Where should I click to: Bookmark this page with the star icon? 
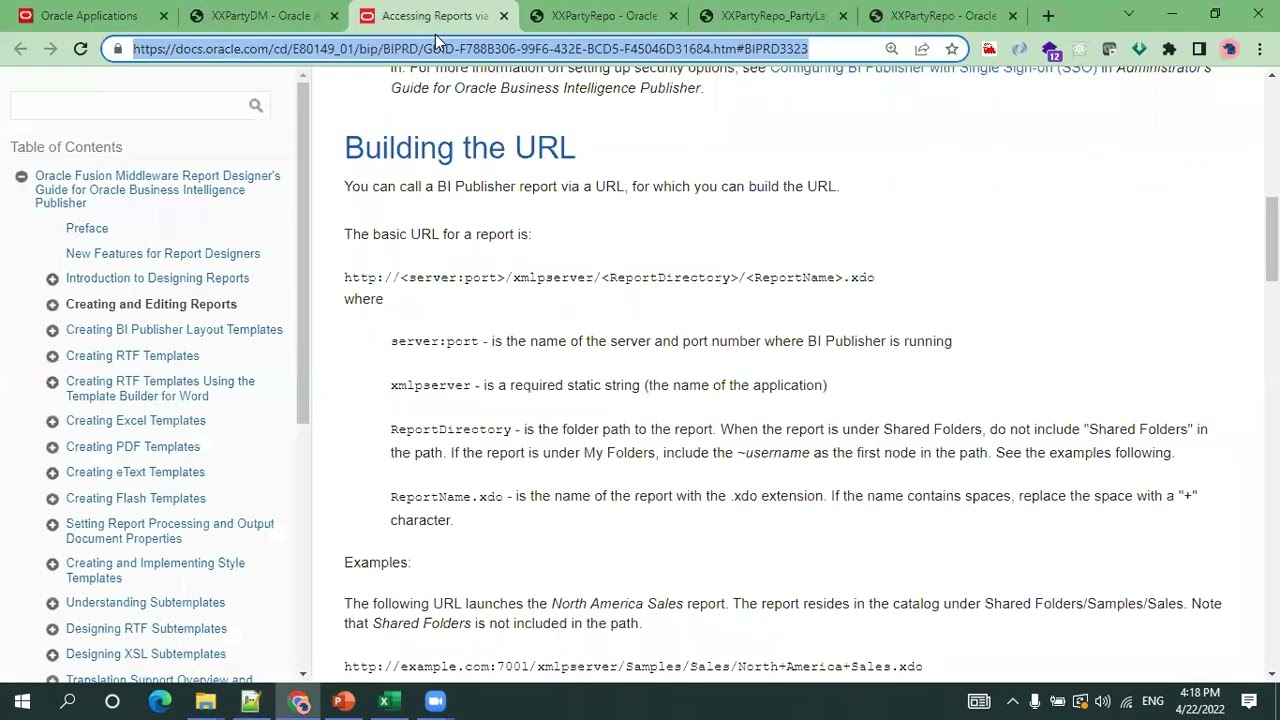click(x=952, y=49)
